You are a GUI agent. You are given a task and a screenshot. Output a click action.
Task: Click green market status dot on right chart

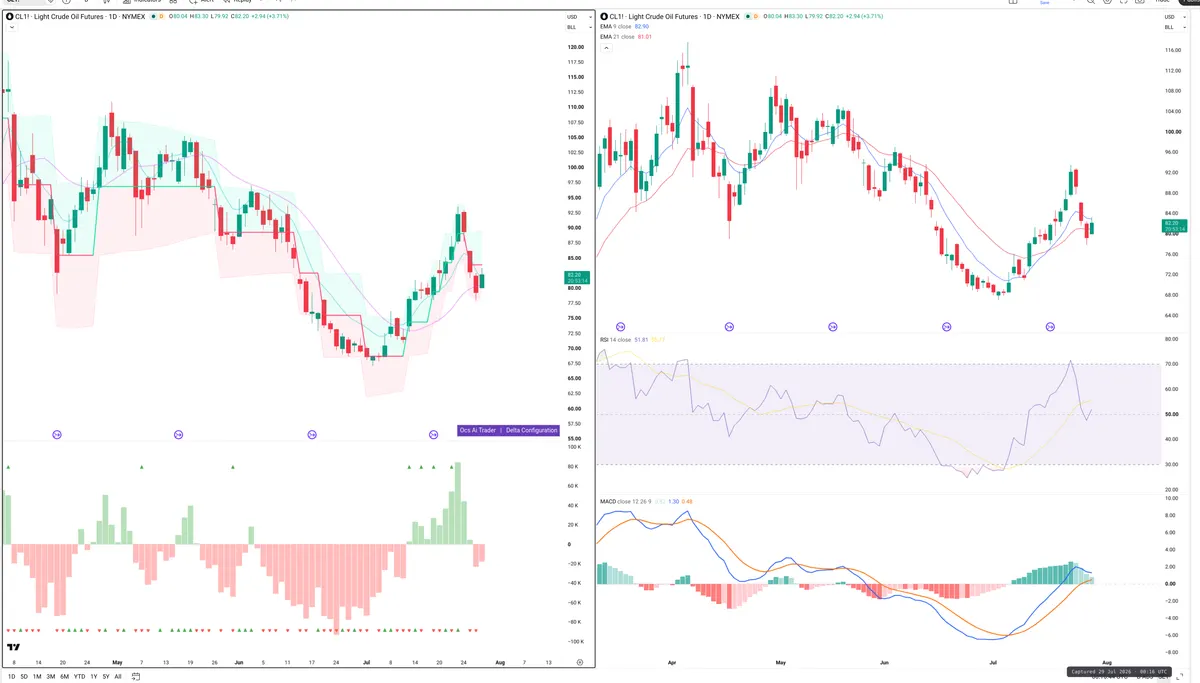pyautogui.click(x=746, y=17)
